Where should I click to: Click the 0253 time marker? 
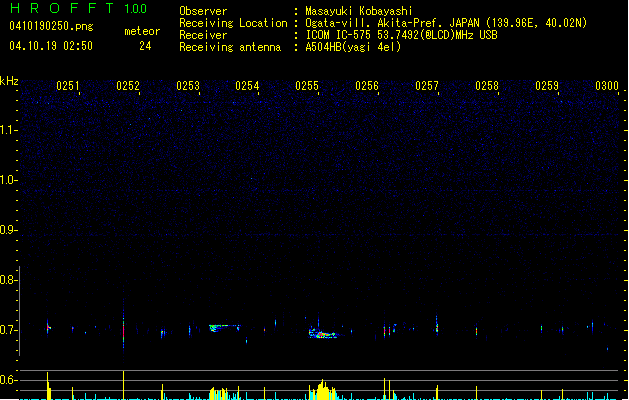[188, 86]
